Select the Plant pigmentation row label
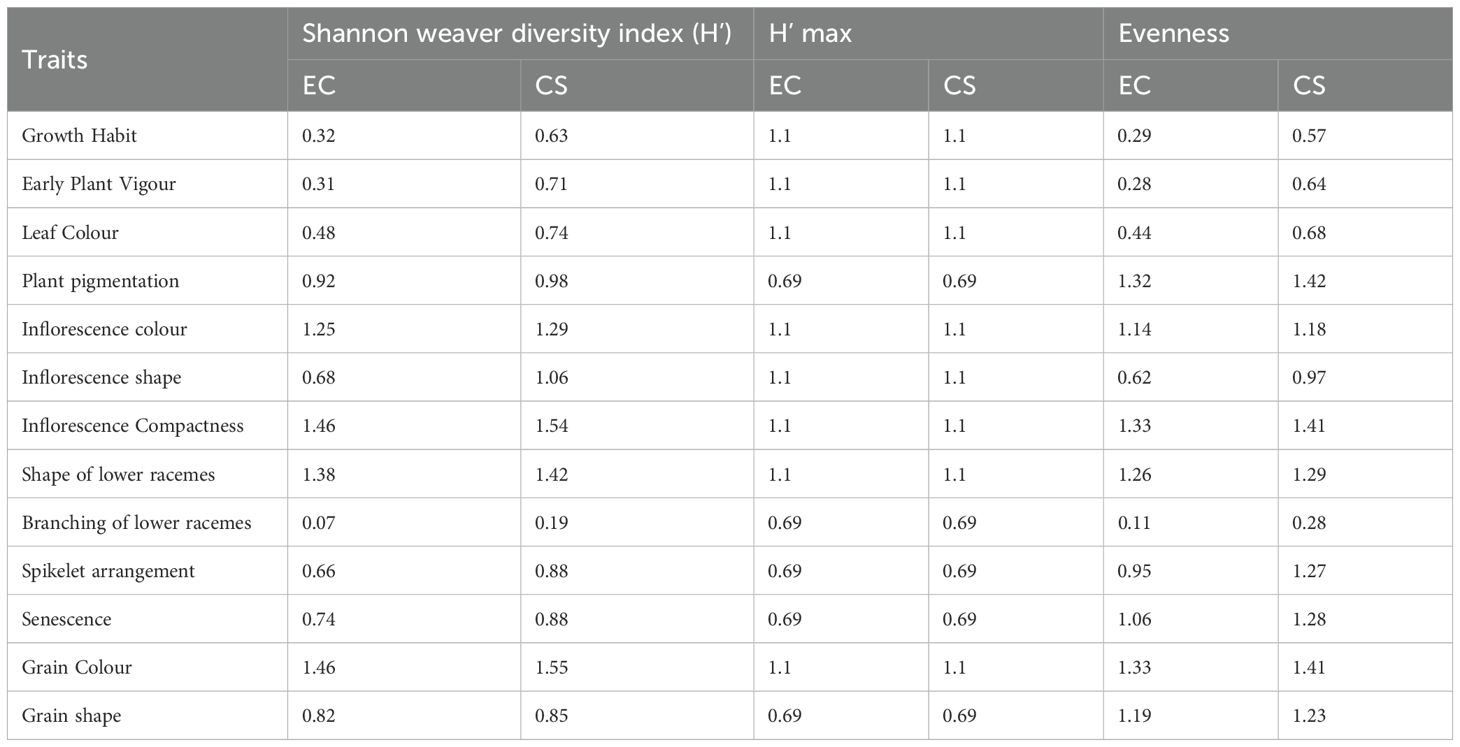Screen dimensions: 1460x747 pos(100,281)
